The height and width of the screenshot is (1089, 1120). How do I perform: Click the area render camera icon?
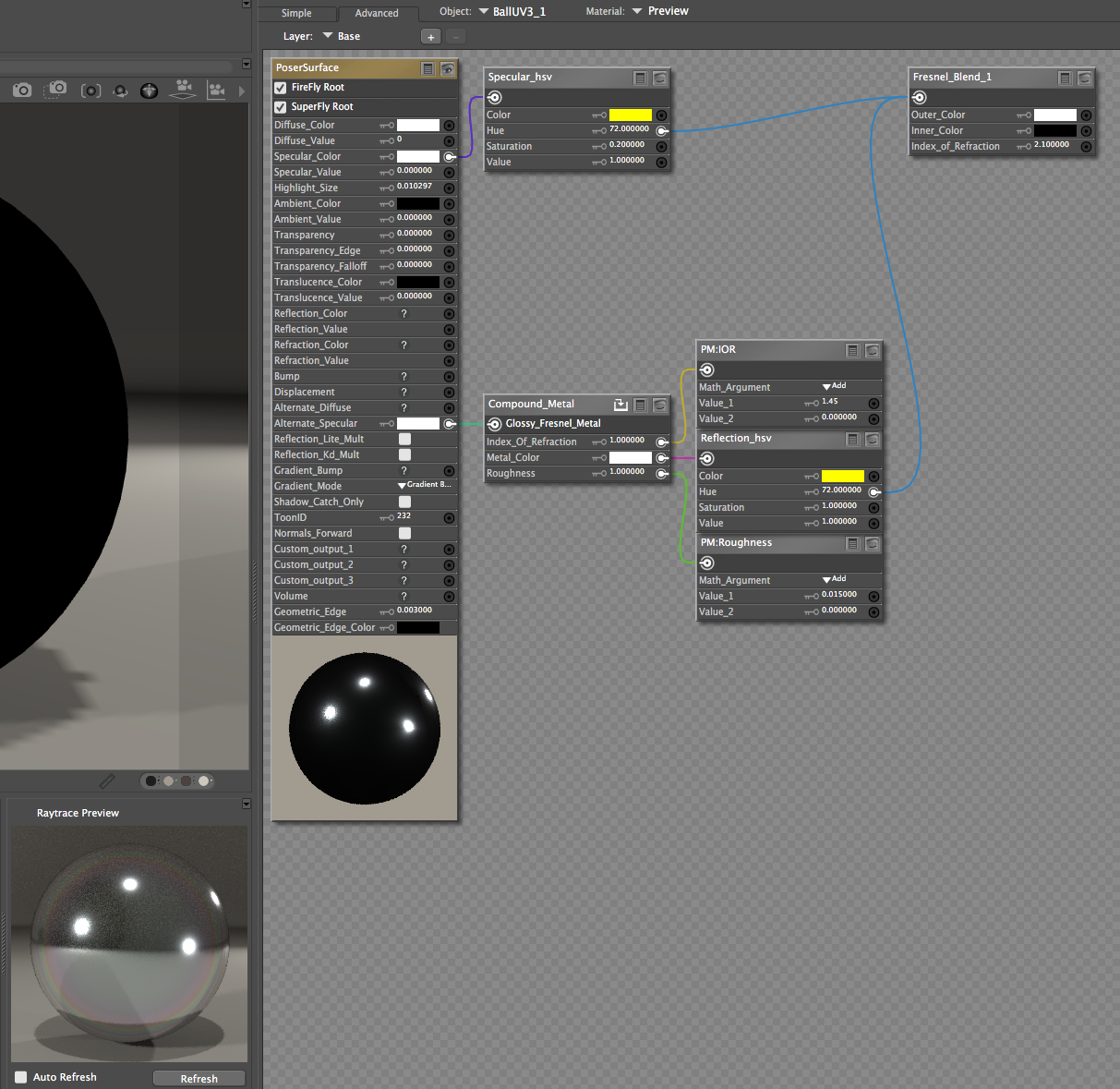[x=56, y=90]
